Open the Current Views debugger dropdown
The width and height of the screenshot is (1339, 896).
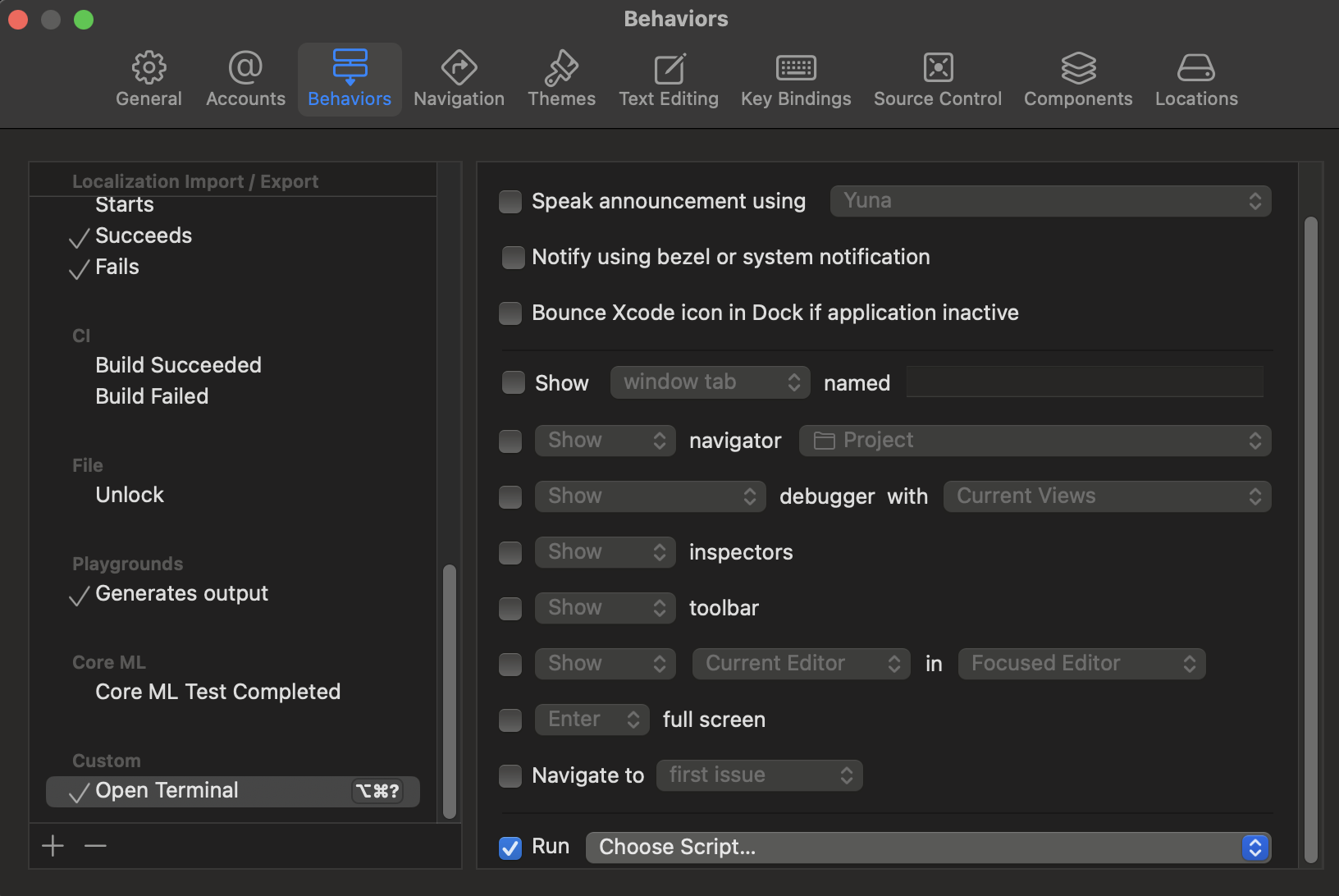pos(1107,496)
